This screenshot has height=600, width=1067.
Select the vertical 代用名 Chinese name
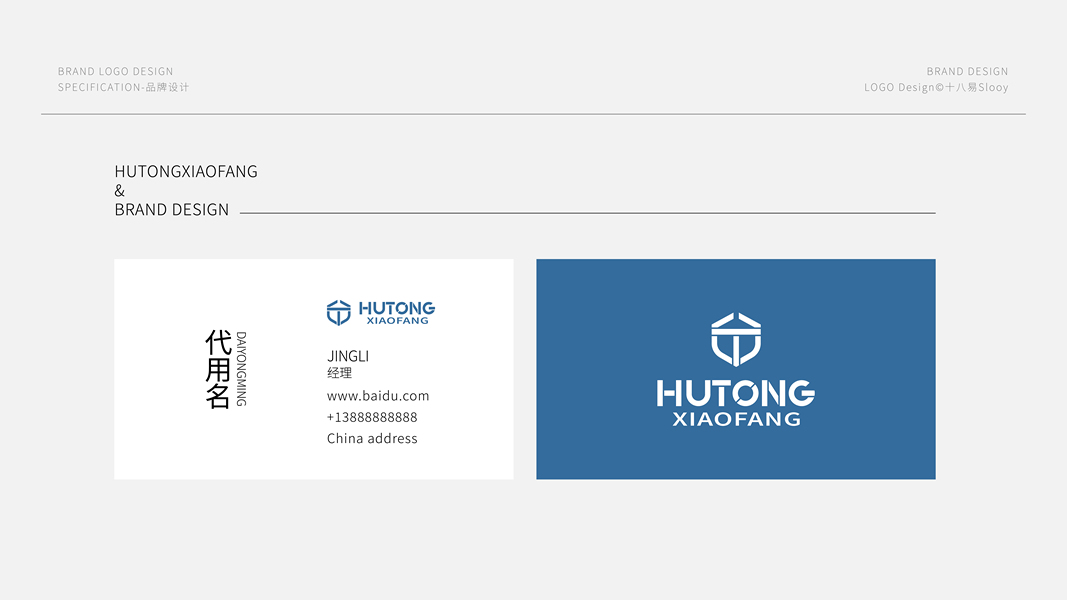point(218,369)
